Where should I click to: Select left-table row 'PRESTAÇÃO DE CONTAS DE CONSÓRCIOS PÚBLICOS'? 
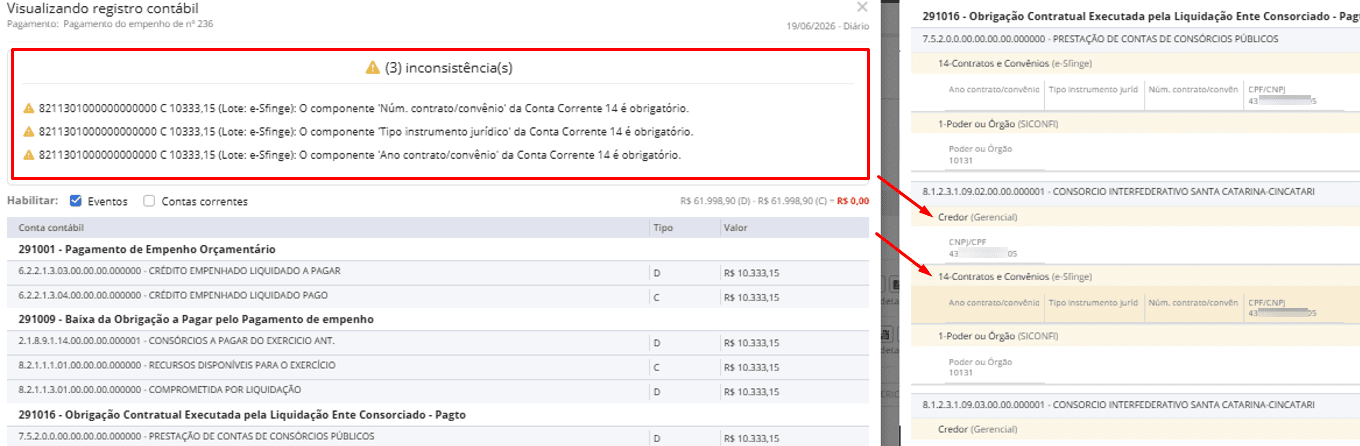pos(438,436)
